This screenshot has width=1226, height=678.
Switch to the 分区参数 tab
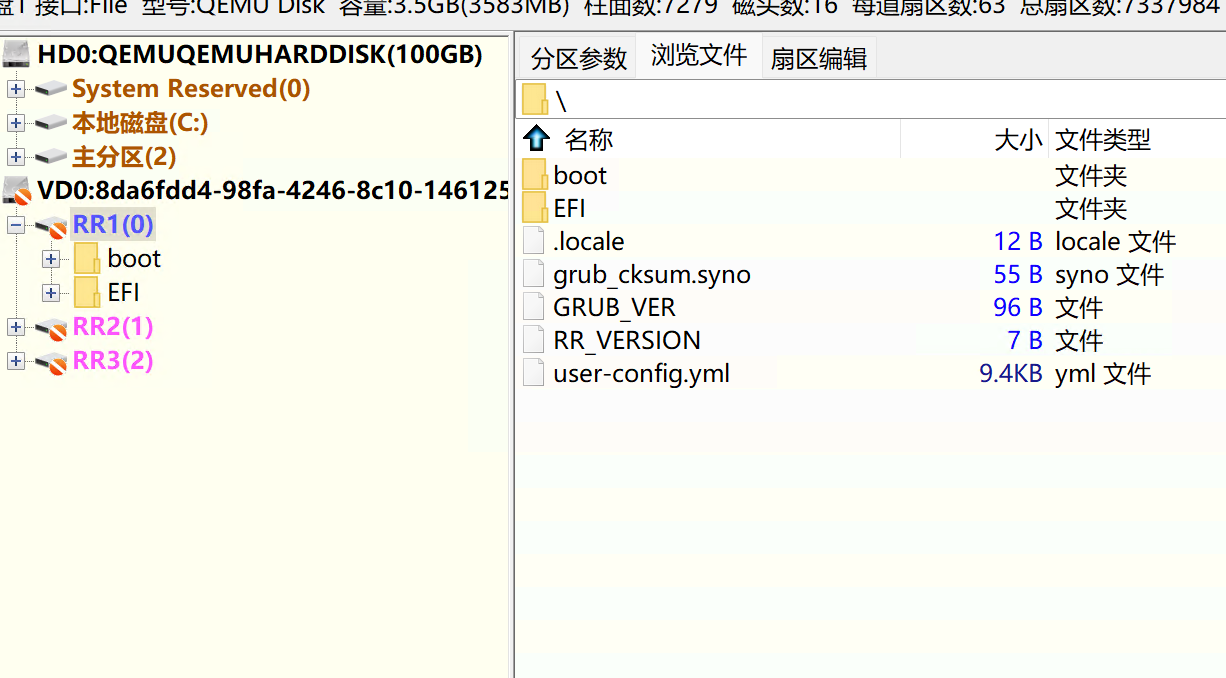[x=579, y=58]
